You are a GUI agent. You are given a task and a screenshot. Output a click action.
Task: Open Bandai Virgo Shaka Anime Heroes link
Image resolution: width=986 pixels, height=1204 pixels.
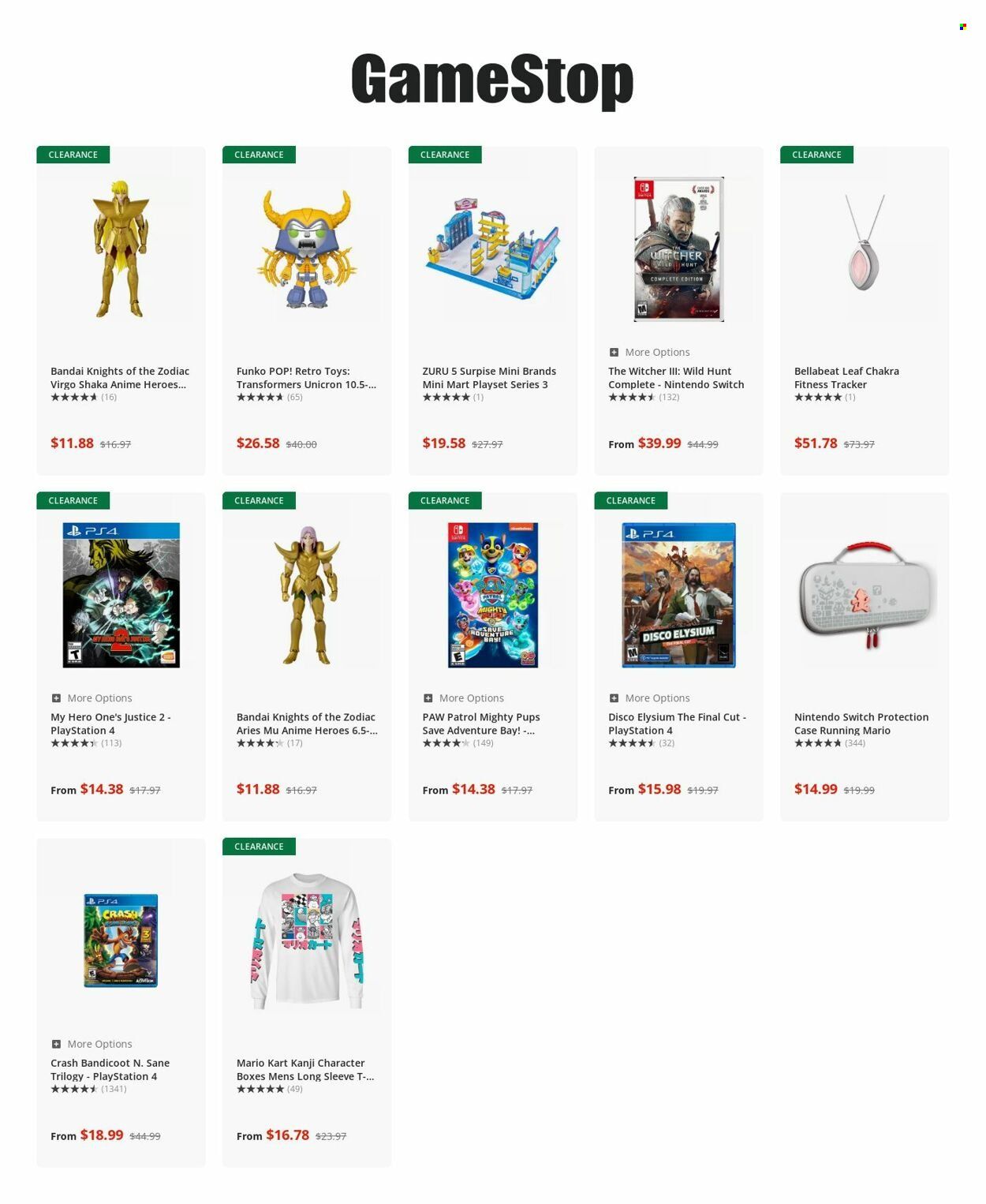(120, 378)
